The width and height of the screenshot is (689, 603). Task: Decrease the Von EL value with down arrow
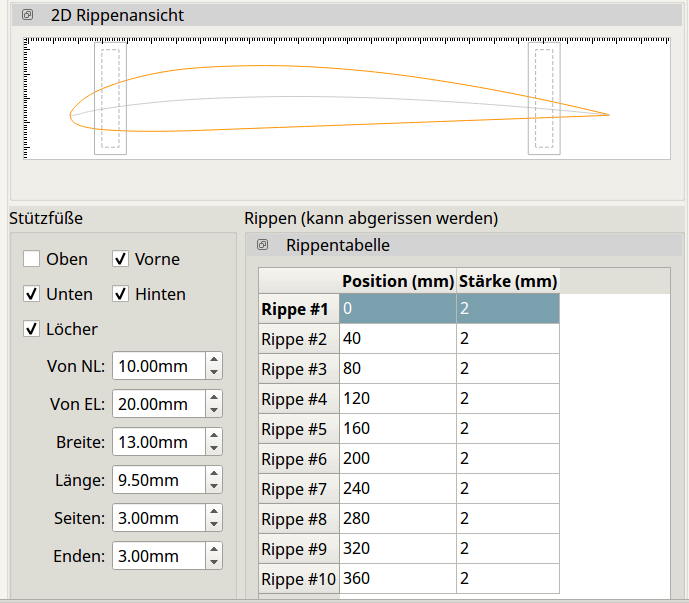pyautogui.click(x=213, y=410)
